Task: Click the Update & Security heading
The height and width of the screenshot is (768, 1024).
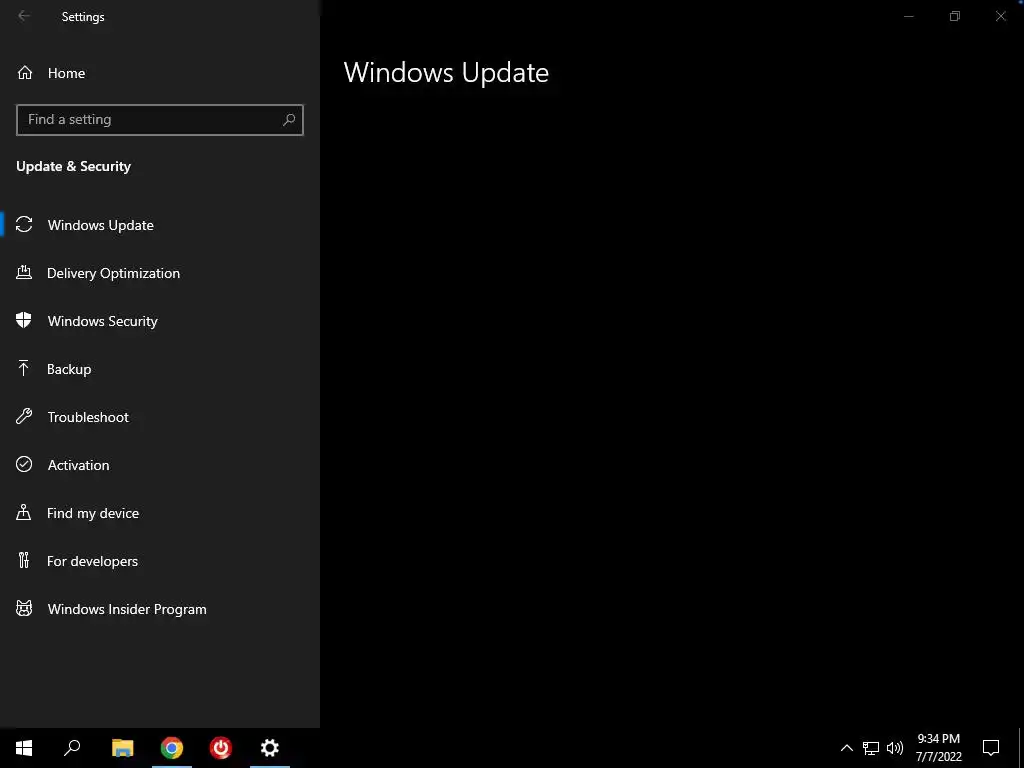Action: (x=73, y=167)
